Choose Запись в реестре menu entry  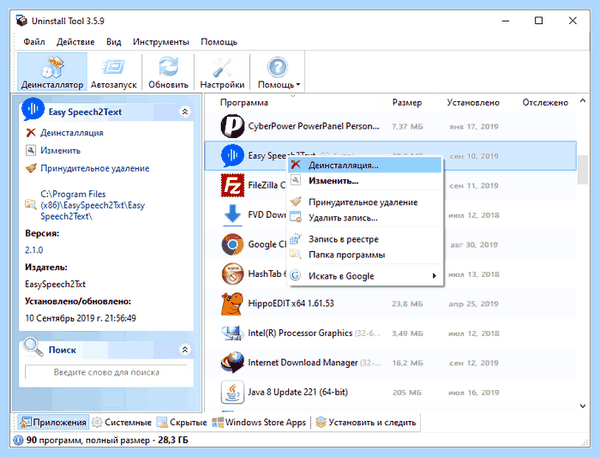[365, 239]
